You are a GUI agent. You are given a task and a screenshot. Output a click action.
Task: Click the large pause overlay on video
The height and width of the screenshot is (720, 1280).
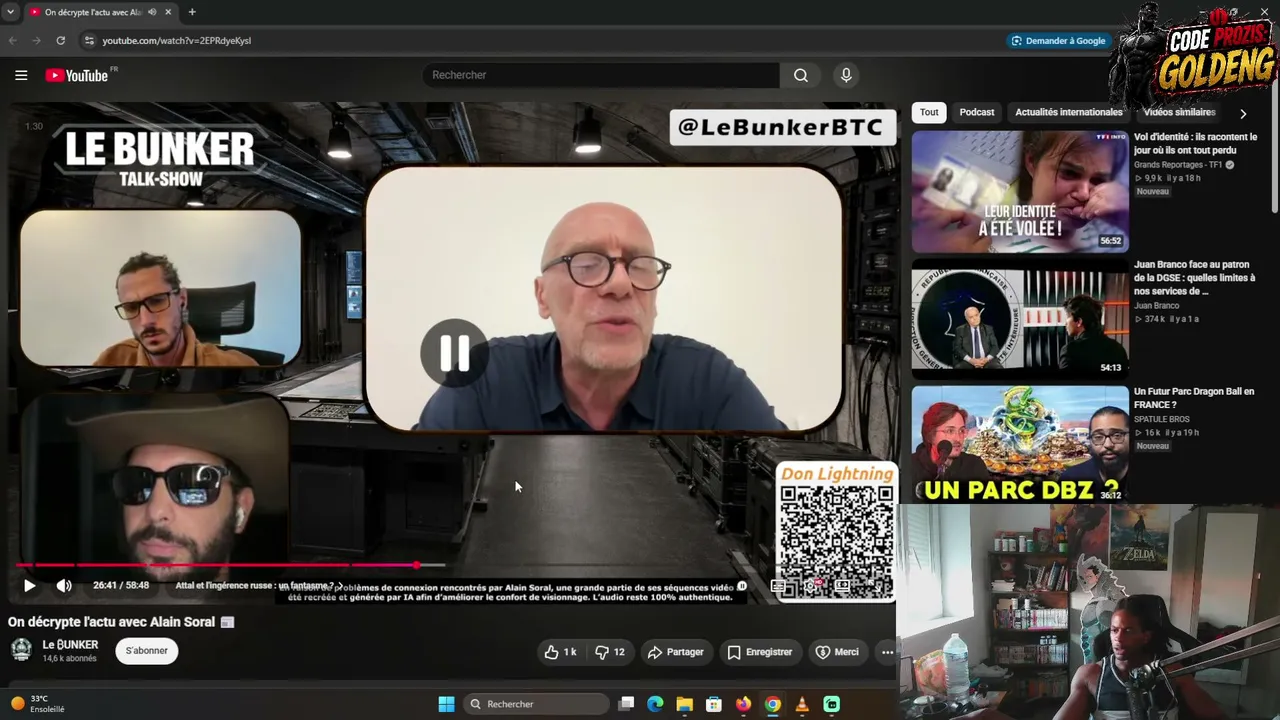[x=454, y=352]
